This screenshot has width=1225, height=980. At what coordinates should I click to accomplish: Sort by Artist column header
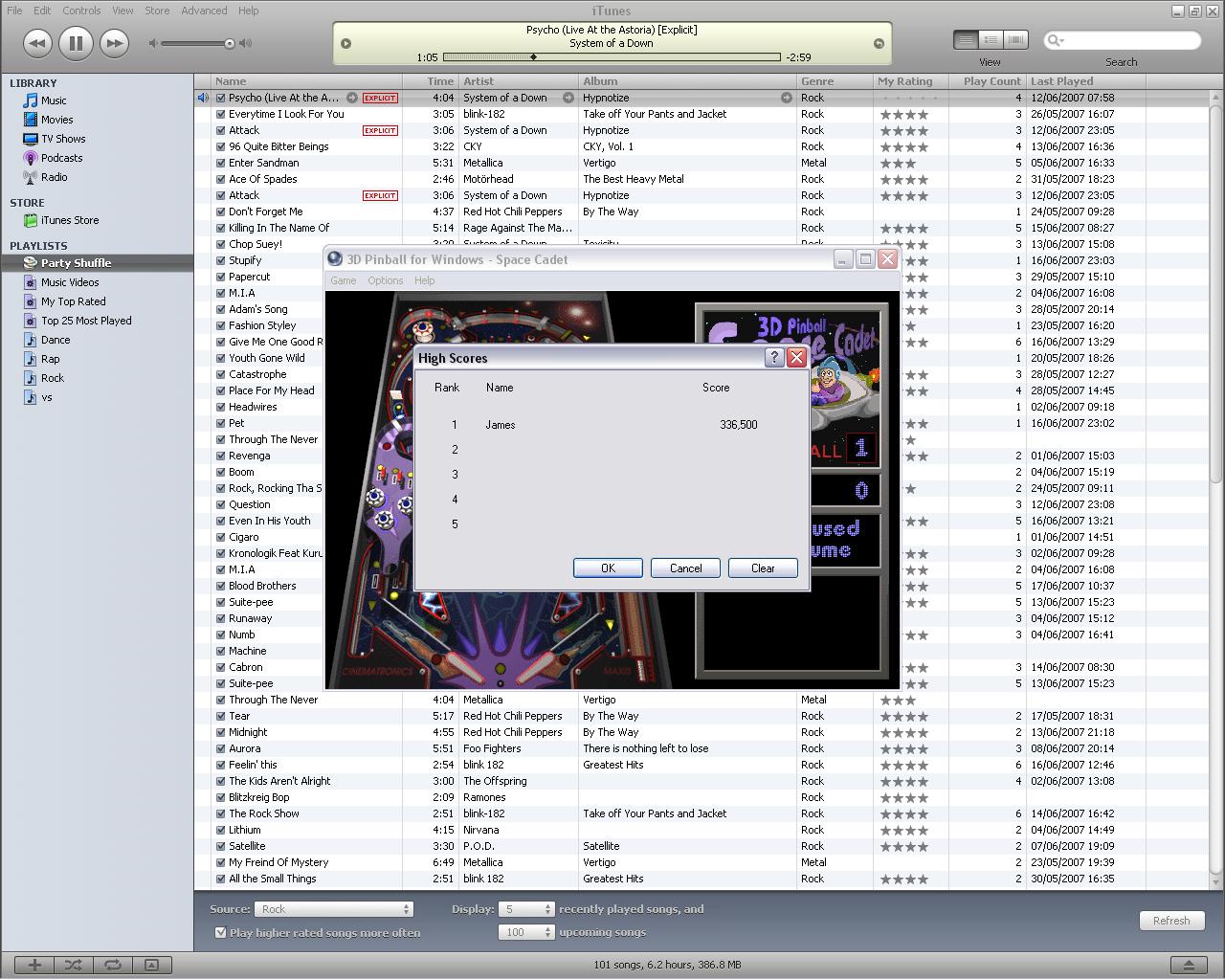pyautogui.click(x=519, y=81)
